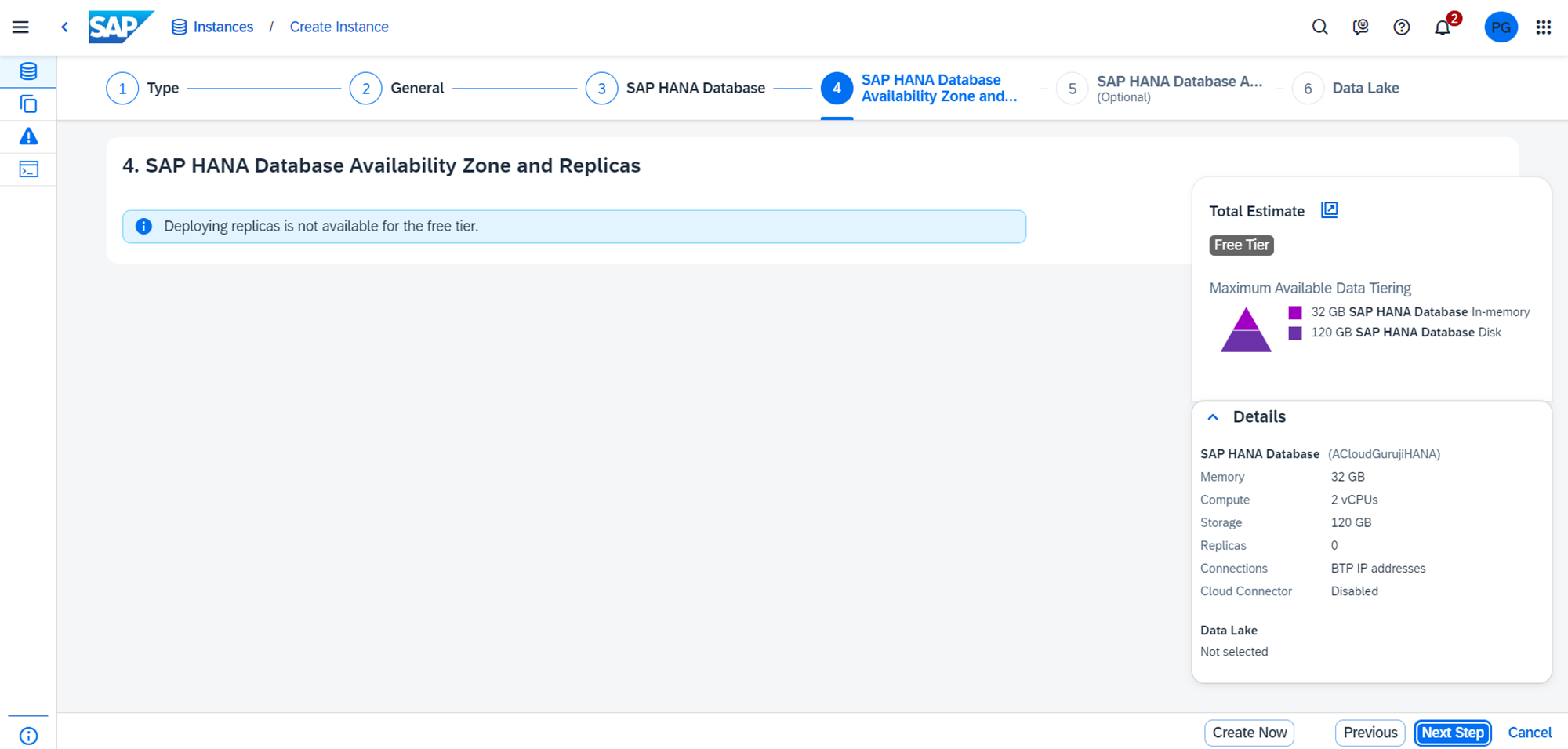Click the Create Now button

[x=1249, y=733]
